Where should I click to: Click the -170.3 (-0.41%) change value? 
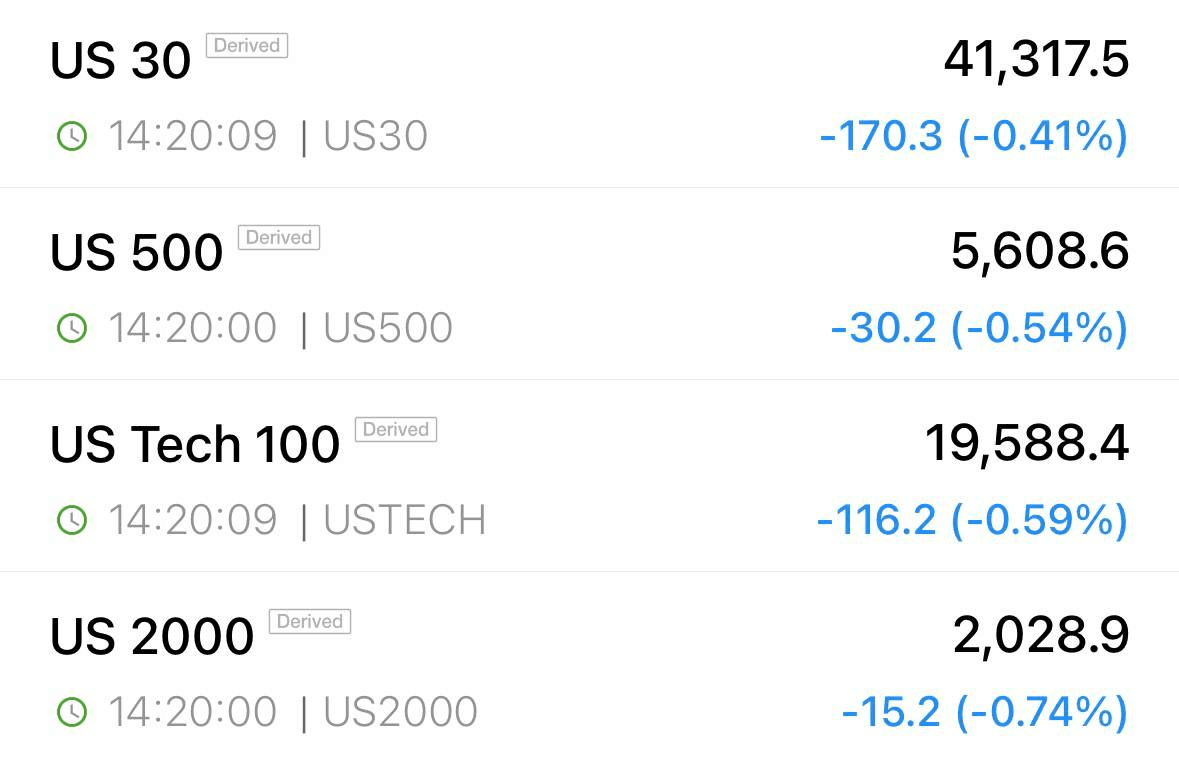pos(974,137)
